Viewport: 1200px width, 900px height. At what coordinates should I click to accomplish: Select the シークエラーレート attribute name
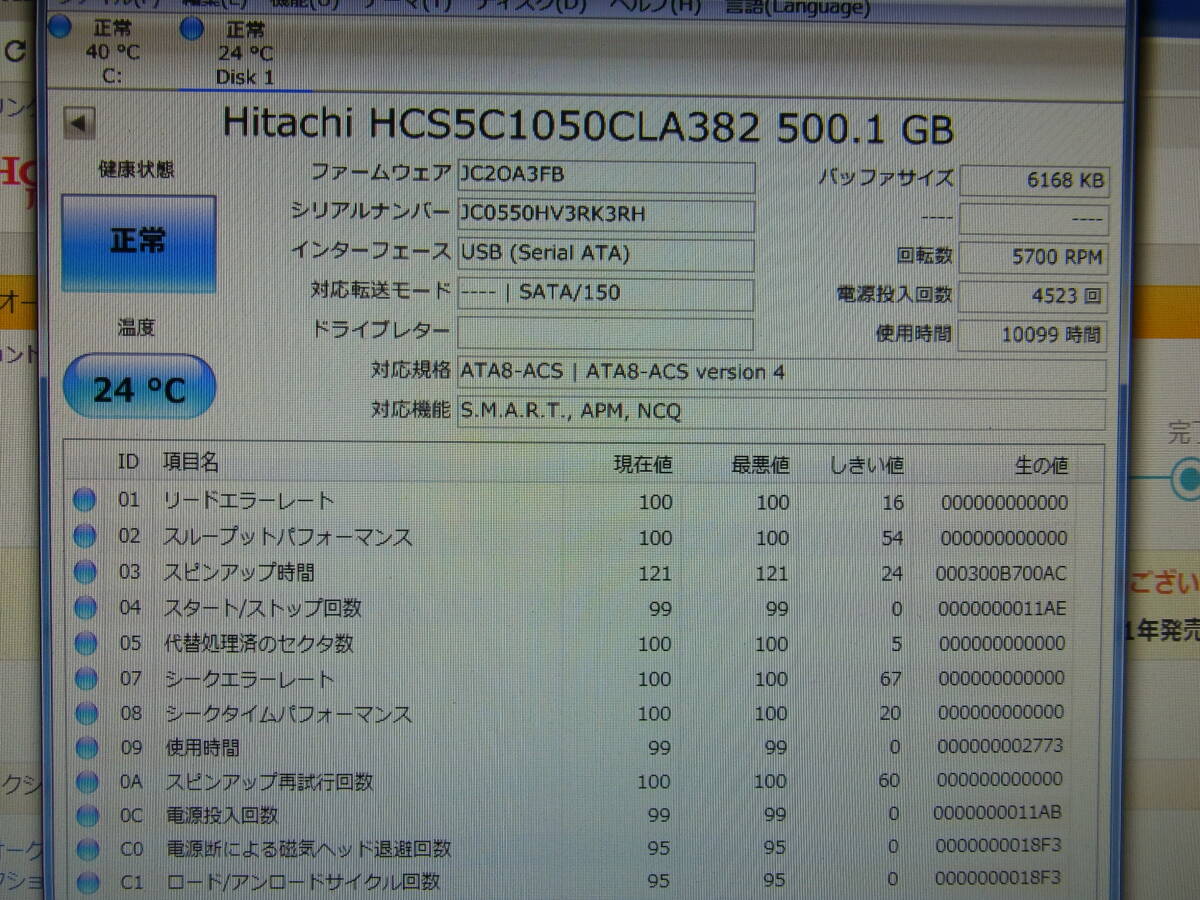click(x=250, y=679)
